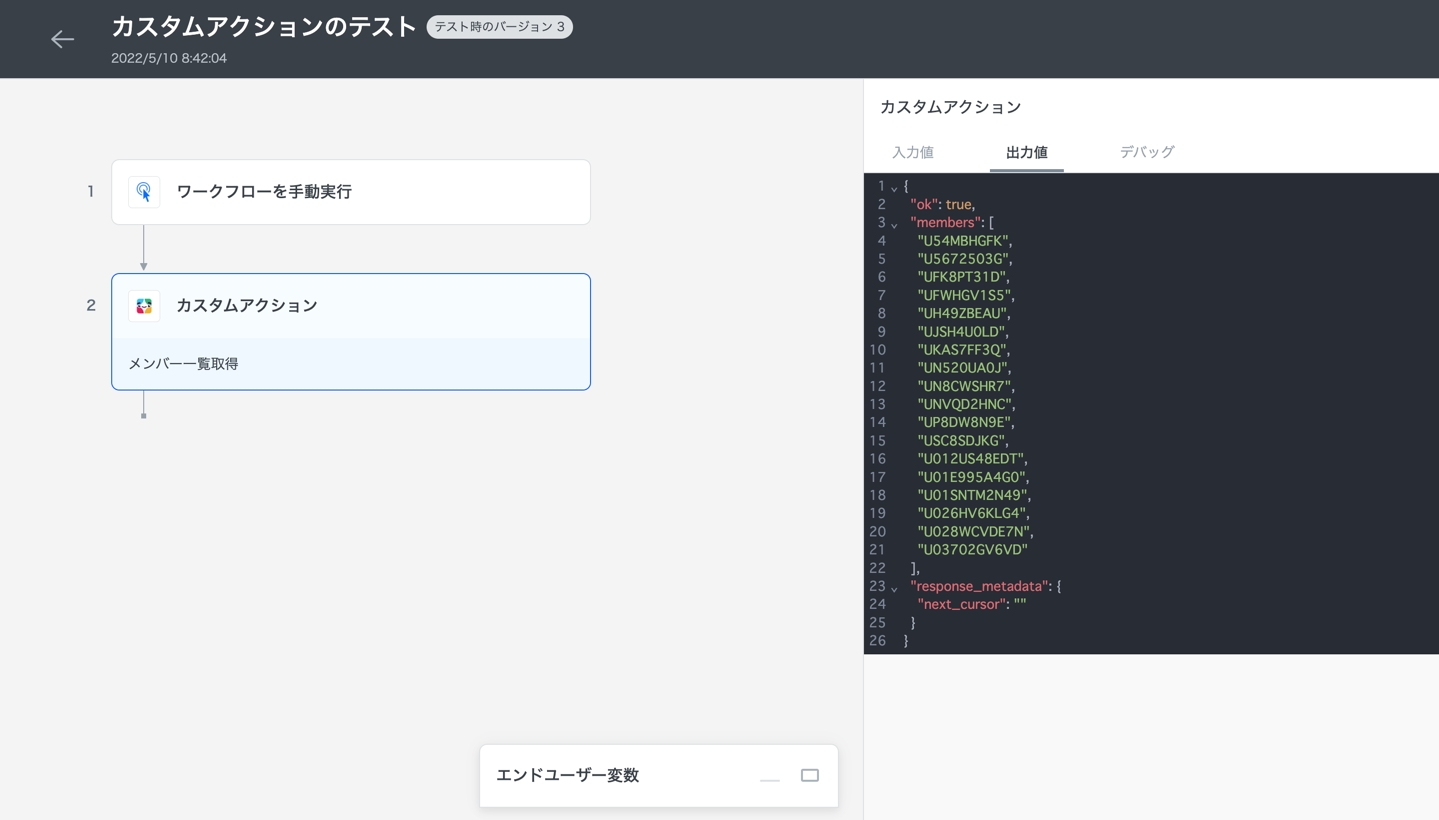Screen dimensions: 1439x820
Task: Collapse the "response_metadata" object at line 23
Action: click(x=894, y=588)
